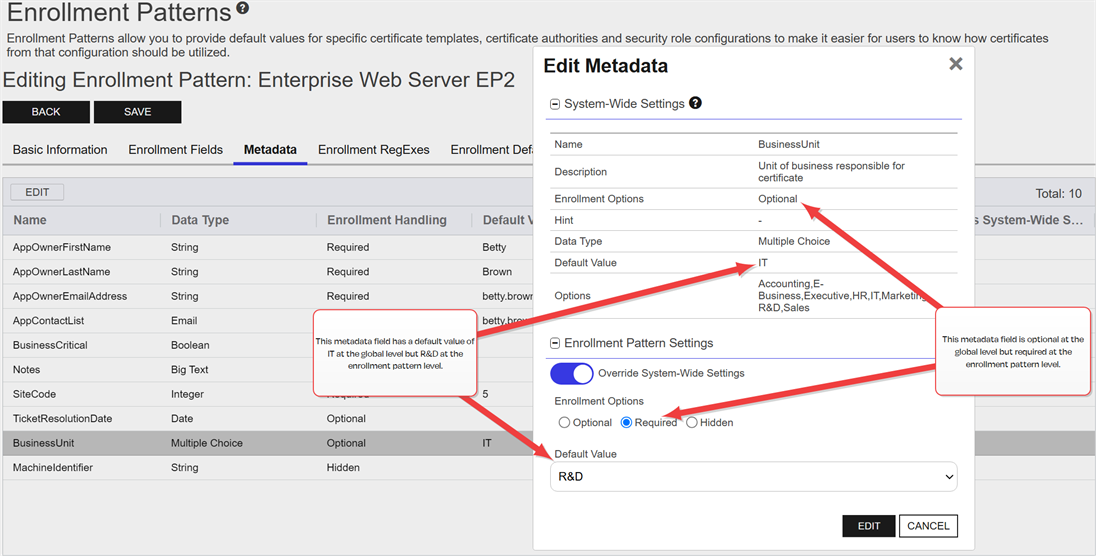Save the enrollment pattern
The width and height of the screenshot is (1096, 556).
tap(138, 112)
